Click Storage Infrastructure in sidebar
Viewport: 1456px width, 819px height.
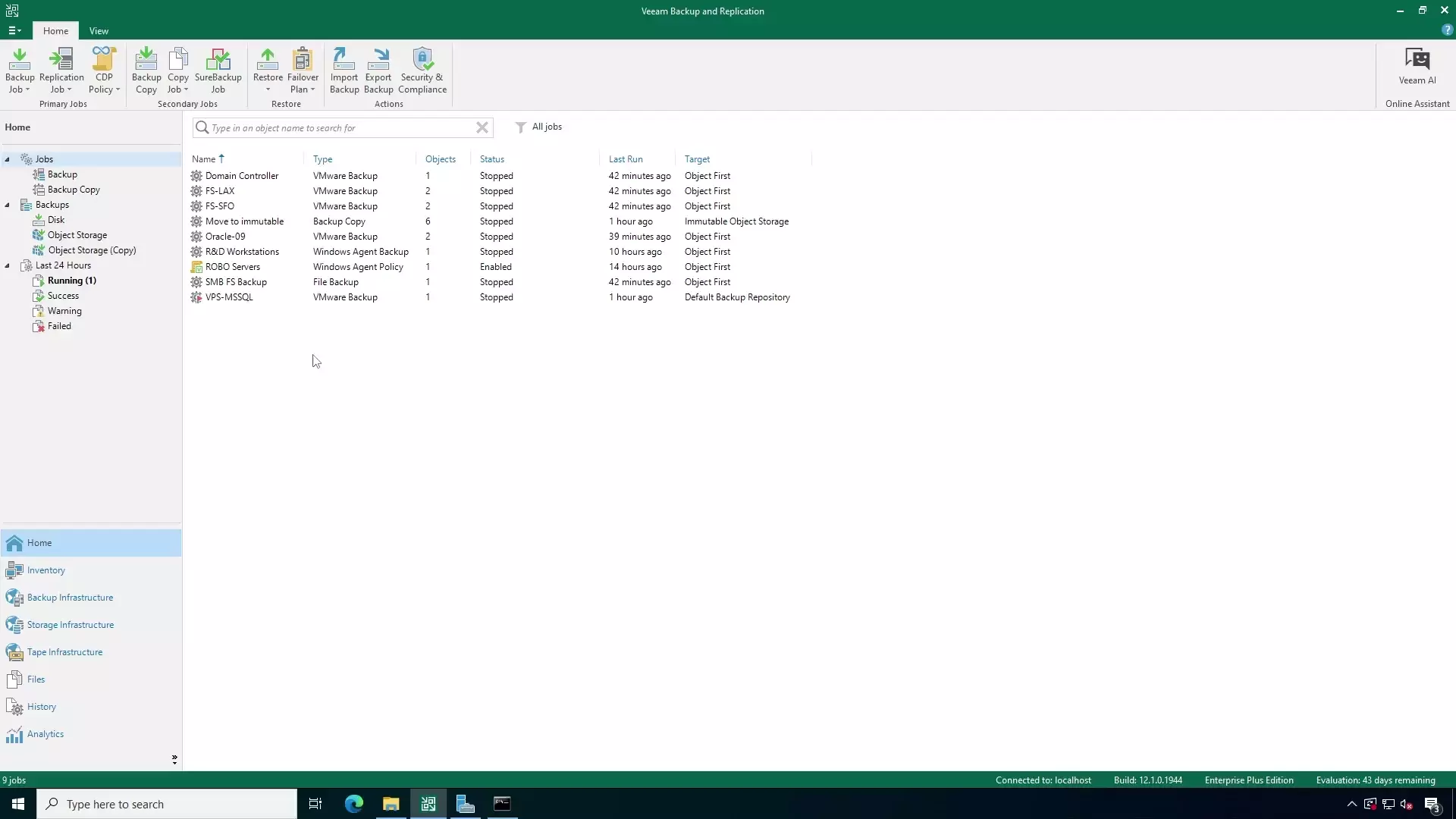(x=70, y=624)
